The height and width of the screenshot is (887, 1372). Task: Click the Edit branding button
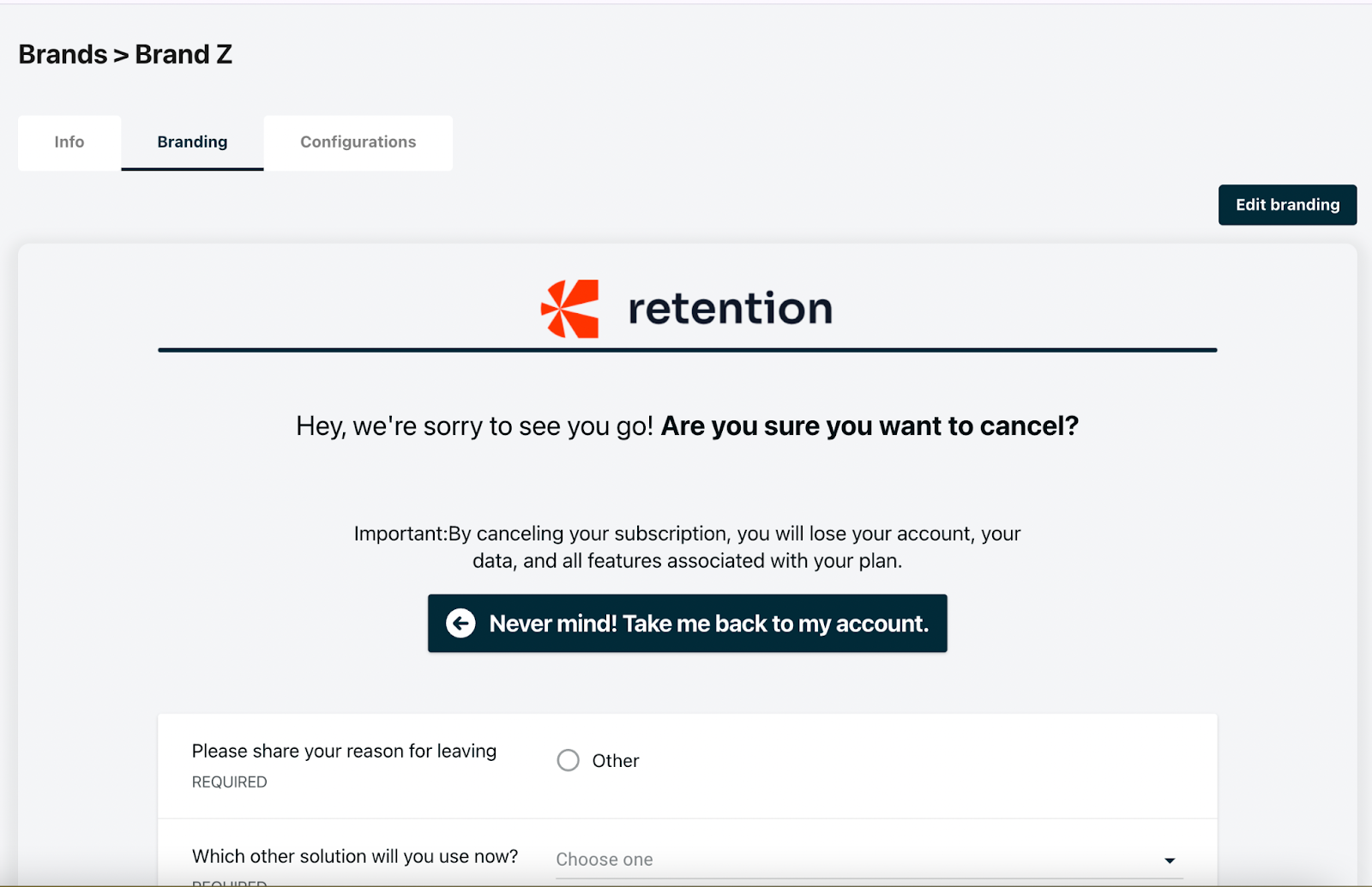coord(1287,205)
